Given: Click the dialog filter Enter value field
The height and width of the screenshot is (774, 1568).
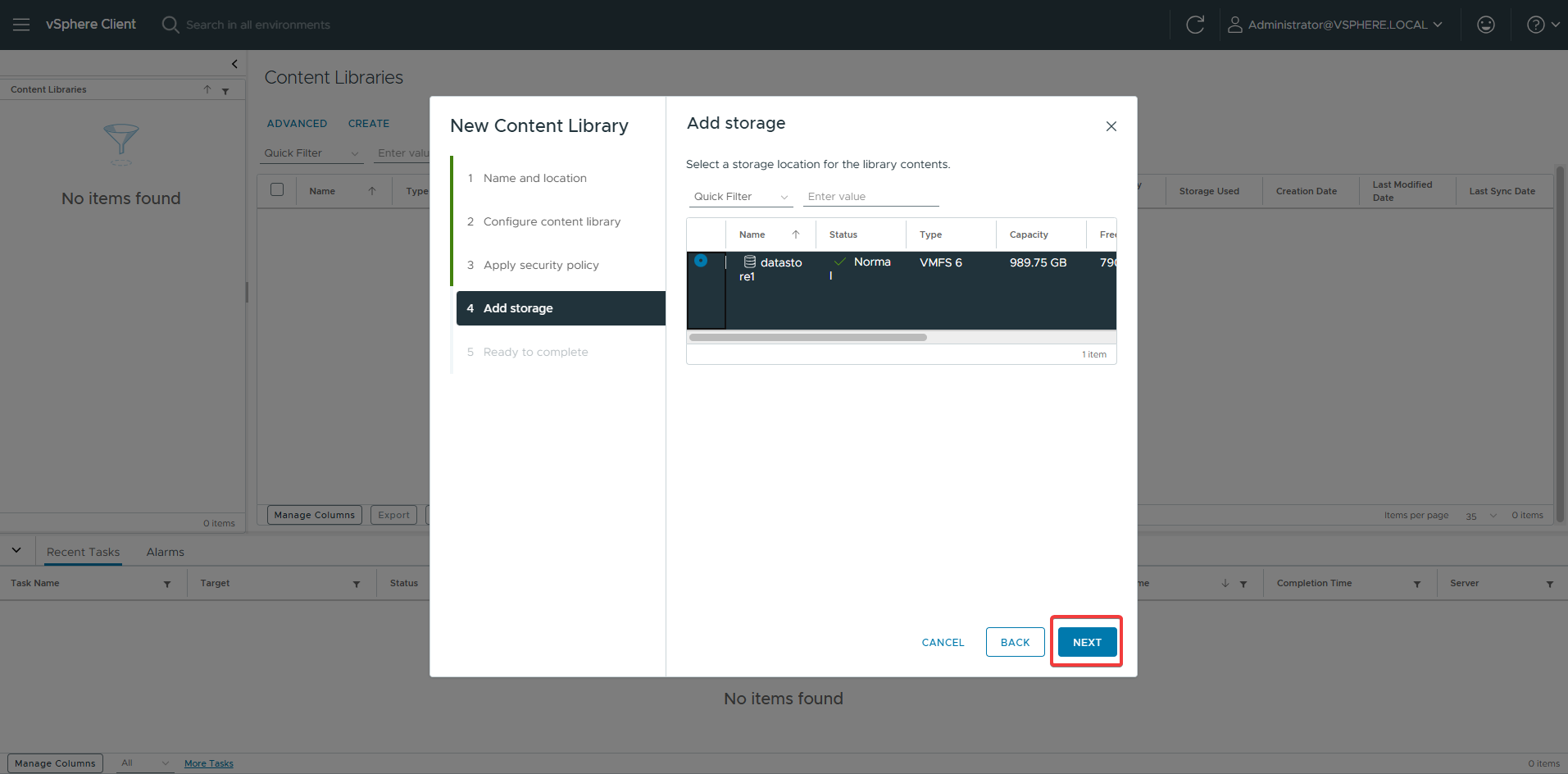Looking at the screenshot, I should 870,197.
